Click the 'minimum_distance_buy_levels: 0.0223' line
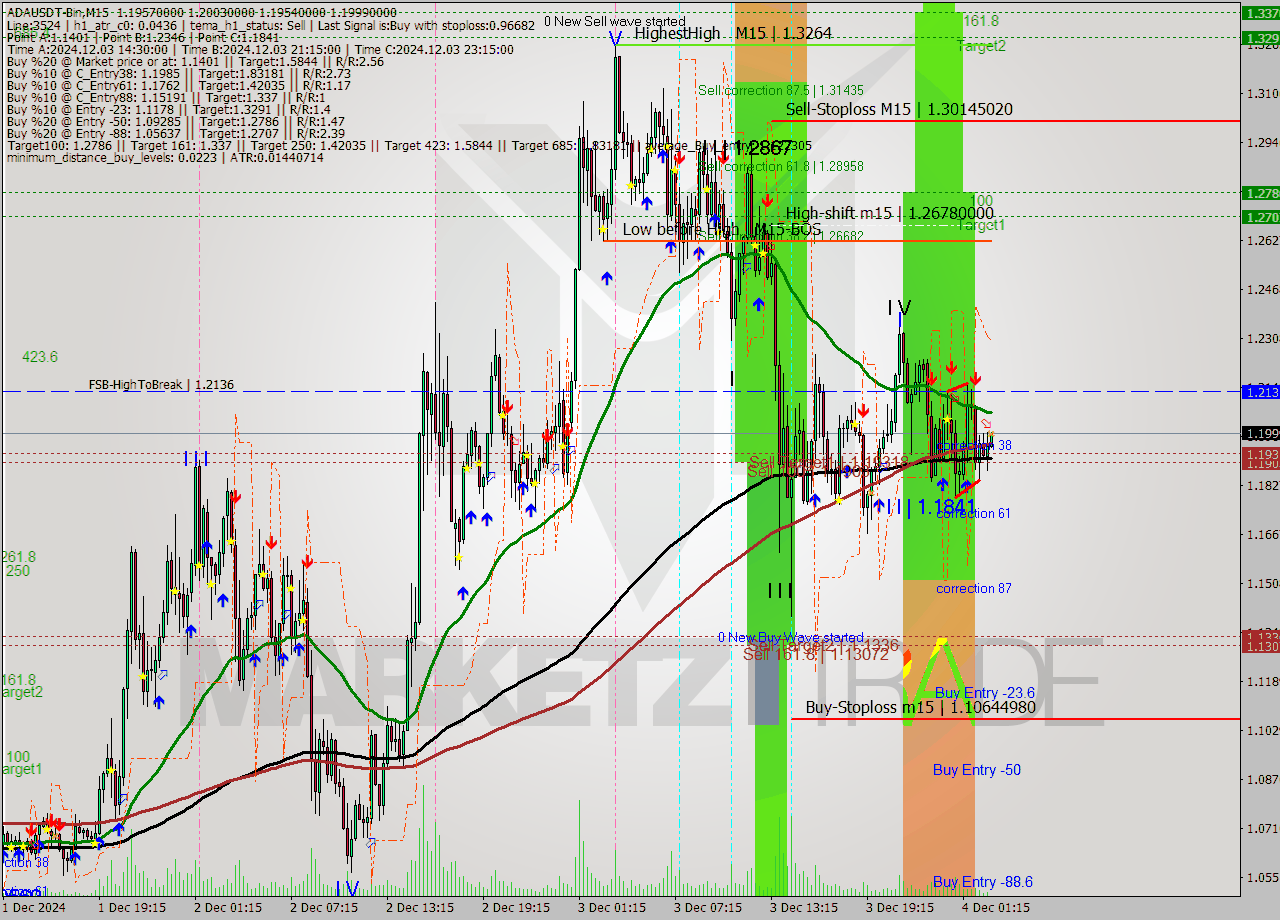Image resolution: width=1280 pixels, height=920 pixels. coord(165,158)
